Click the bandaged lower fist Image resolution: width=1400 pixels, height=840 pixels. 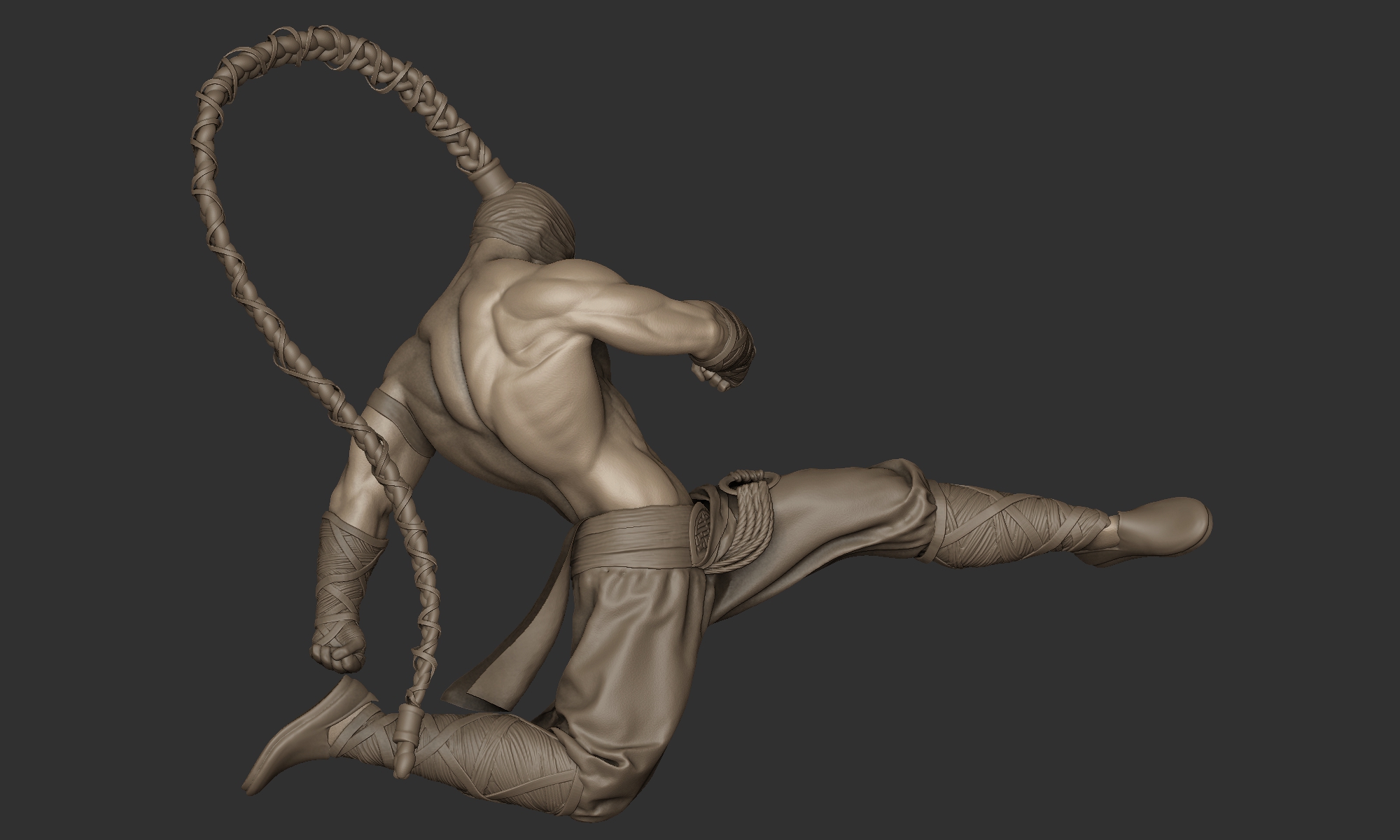click(339, 649)
